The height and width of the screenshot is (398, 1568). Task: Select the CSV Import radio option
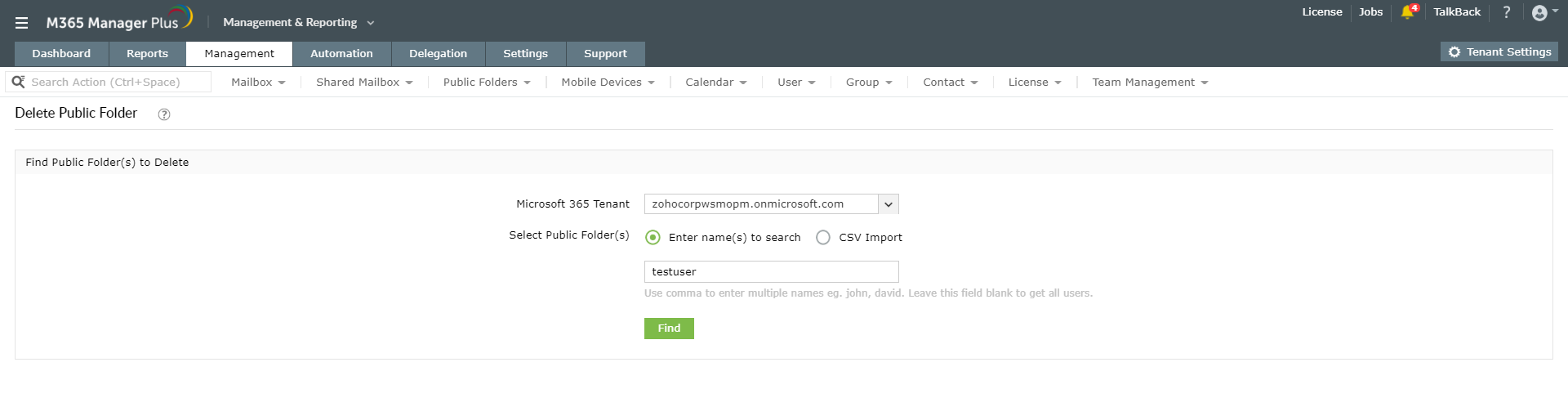click(823, 238)
